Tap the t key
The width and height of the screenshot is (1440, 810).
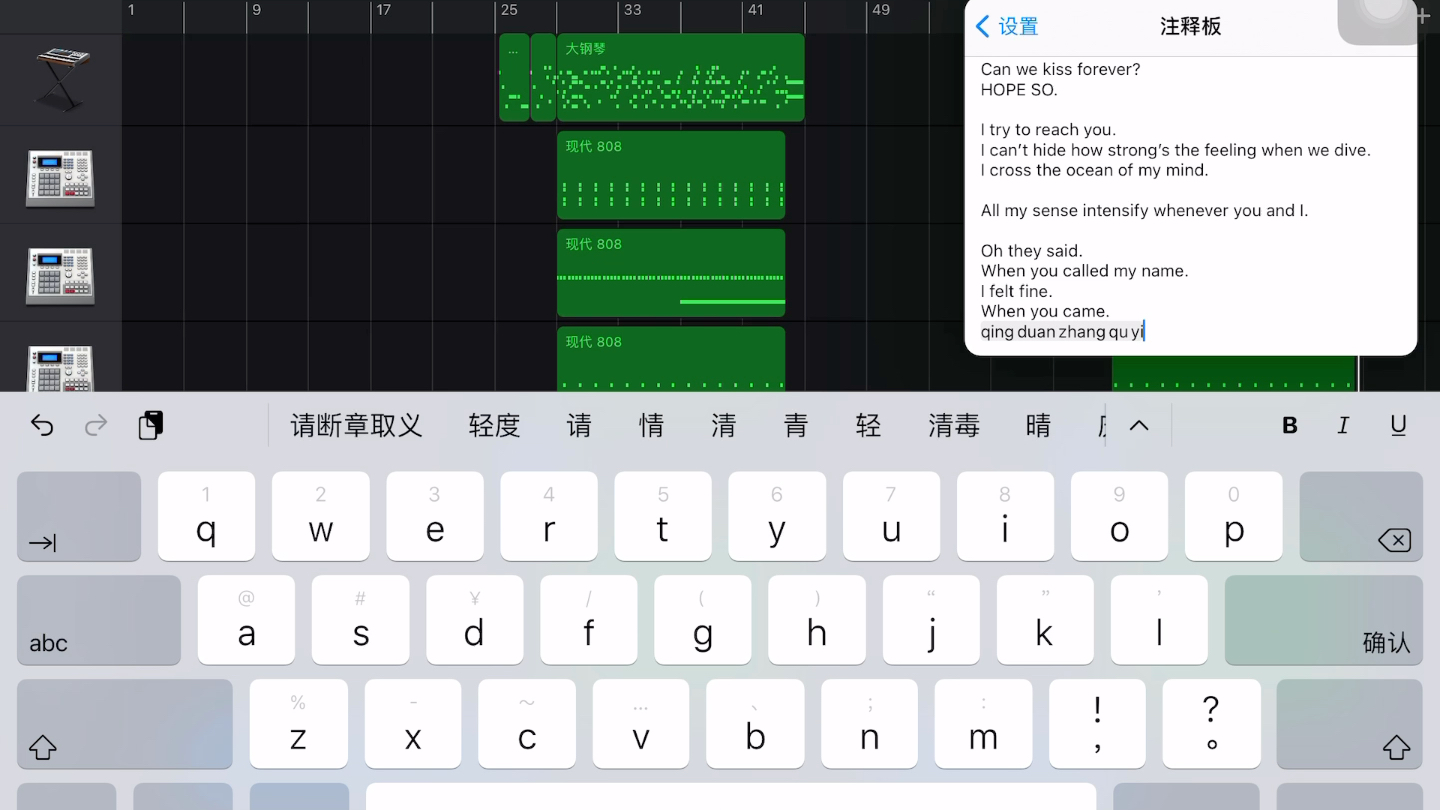pyautogui.click(x=663, y=516)
